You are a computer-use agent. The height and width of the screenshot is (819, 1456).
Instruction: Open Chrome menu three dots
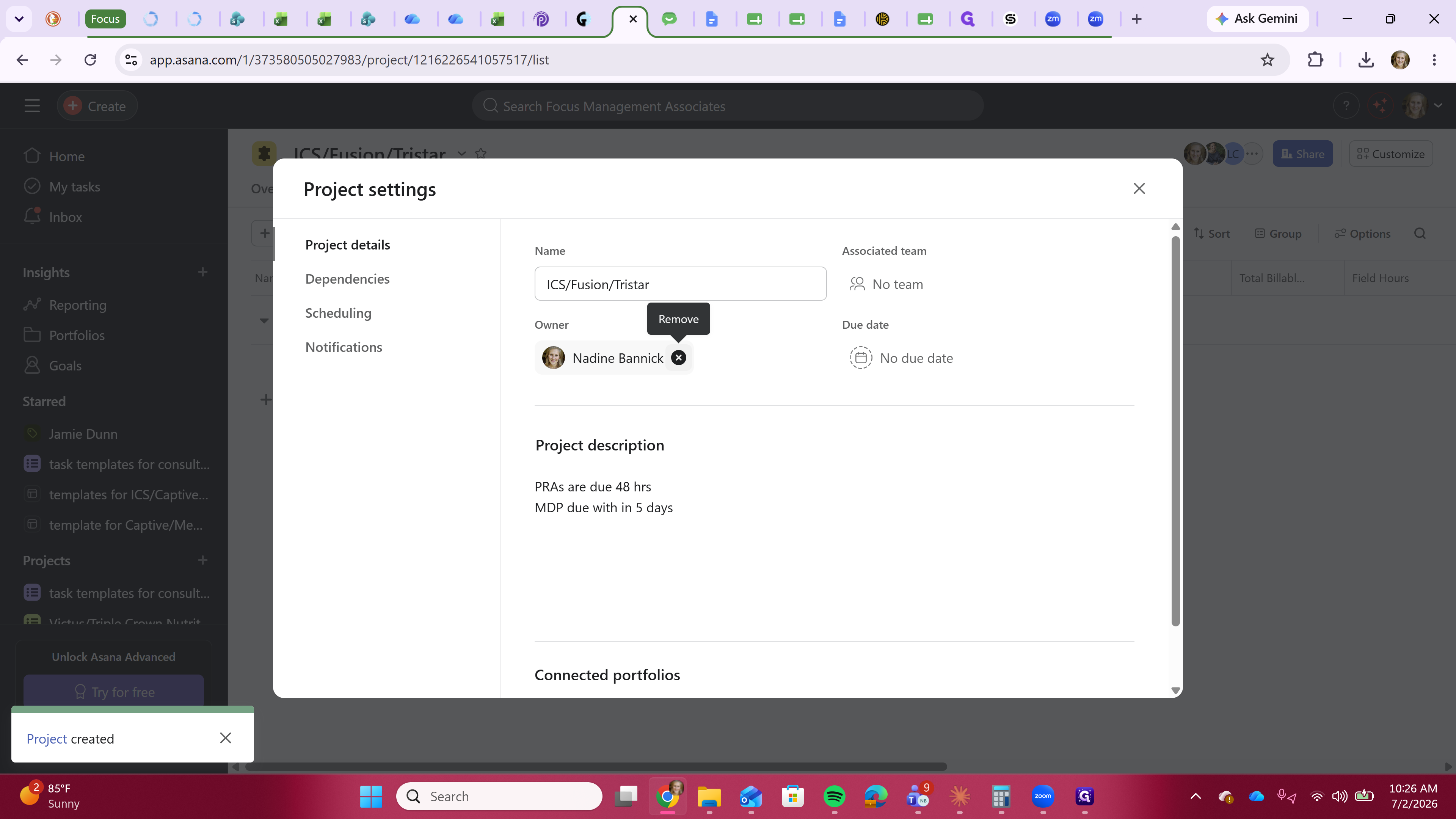pos(1434,60)
